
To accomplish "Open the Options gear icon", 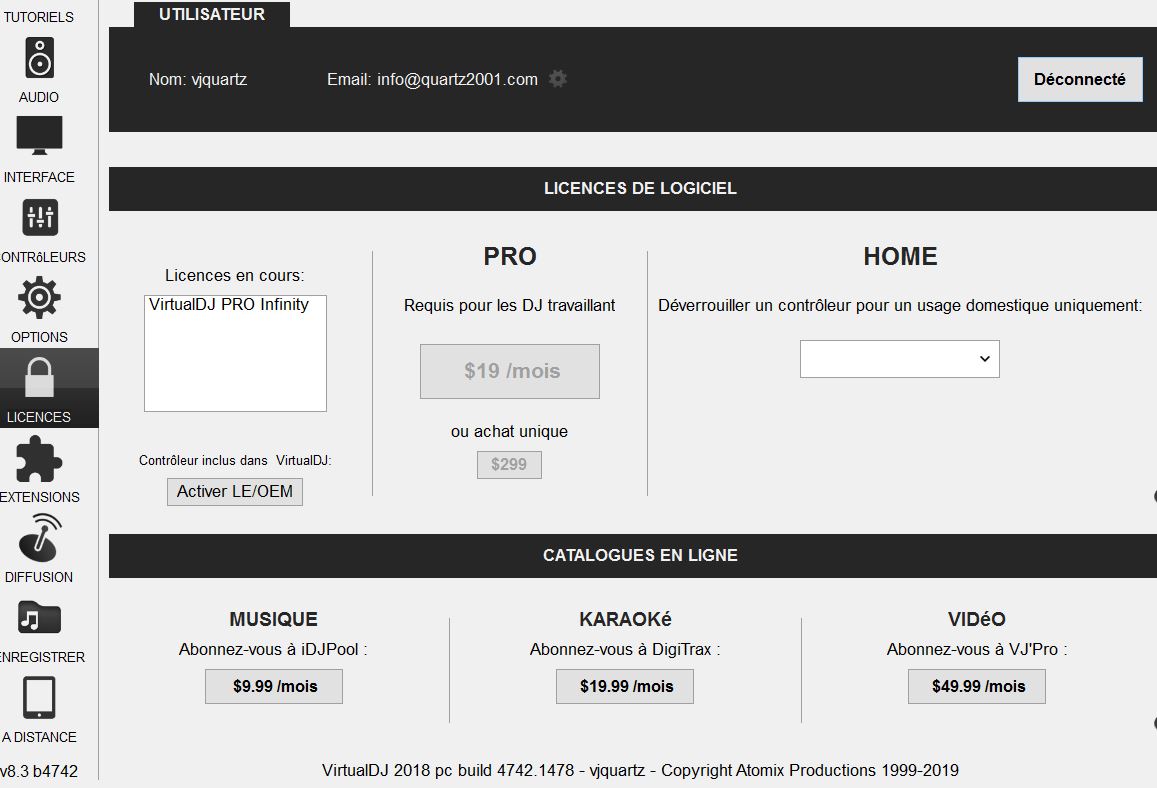I will click(40, 298).
